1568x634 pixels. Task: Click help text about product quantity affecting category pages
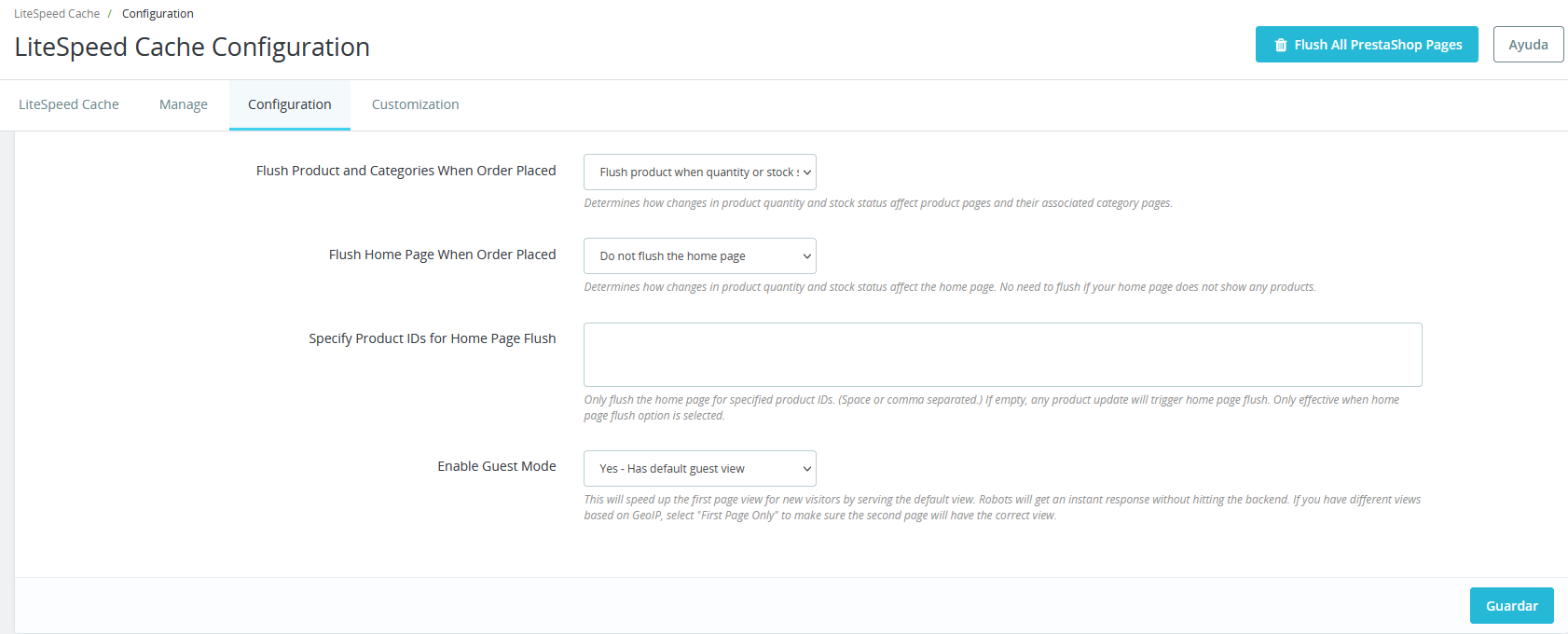pyautogui.click(x=878, y=203)
